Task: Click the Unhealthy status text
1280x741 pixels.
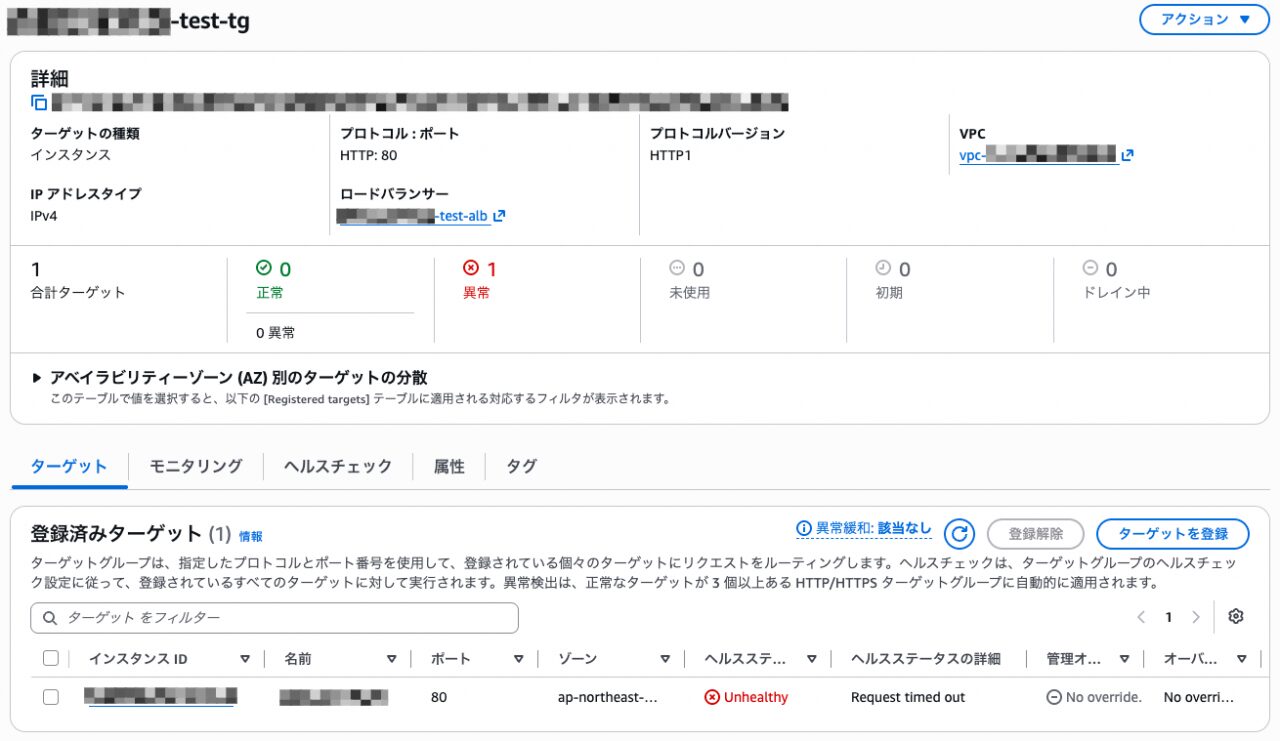Action: [x=756, y=697]
